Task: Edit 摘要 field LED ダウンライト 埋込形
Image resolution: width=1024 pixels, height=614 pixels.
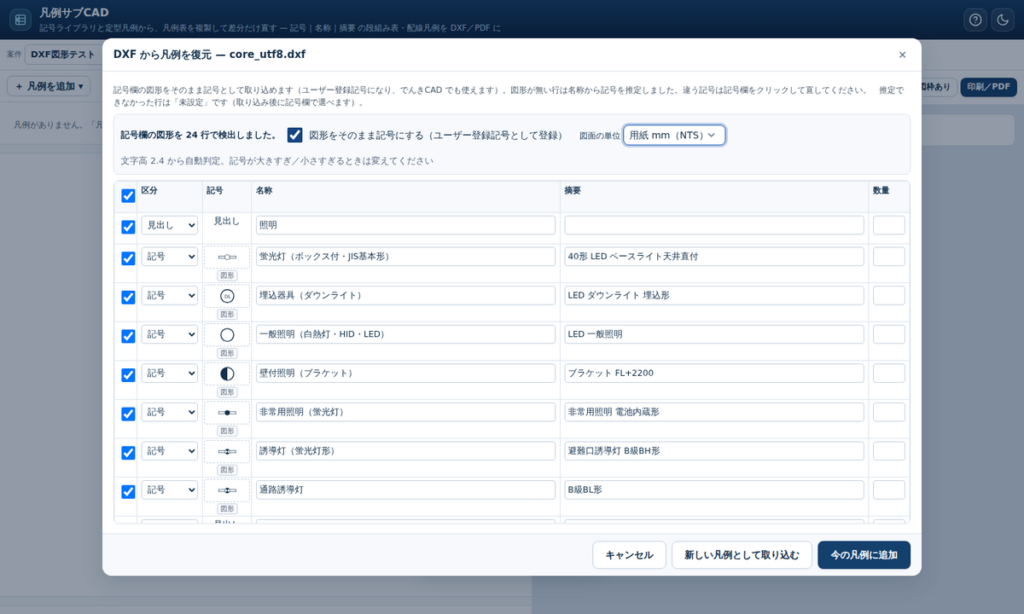Action: [x=714, y=295]
